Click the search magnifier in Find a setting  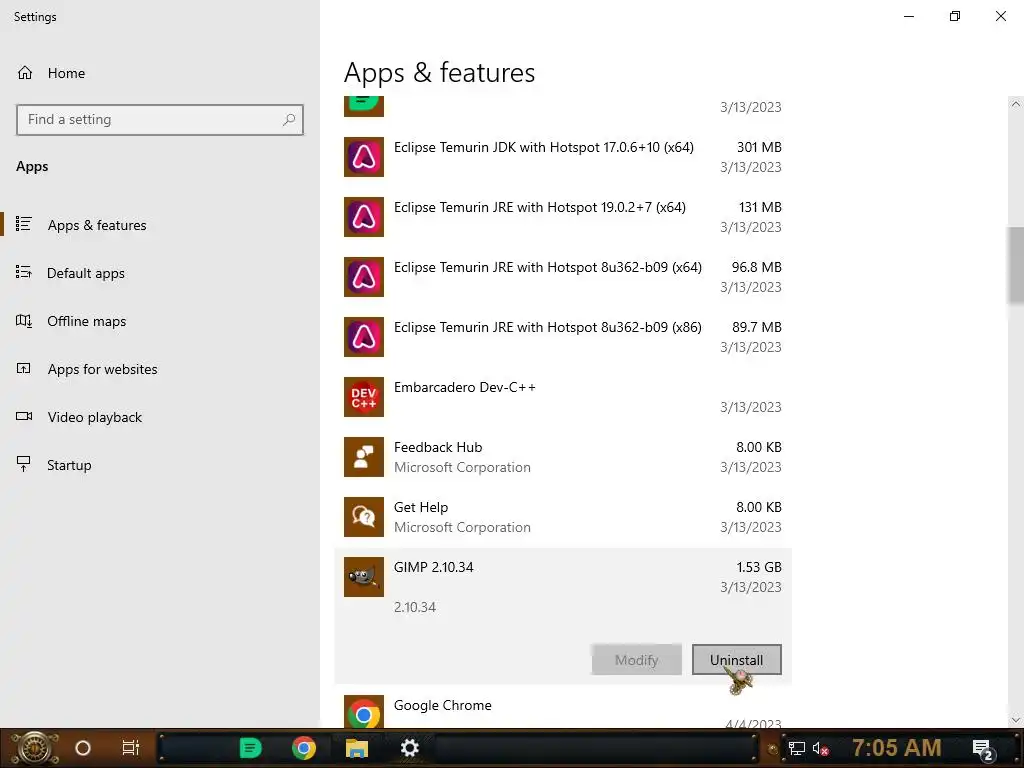click(x=289, y=120)
